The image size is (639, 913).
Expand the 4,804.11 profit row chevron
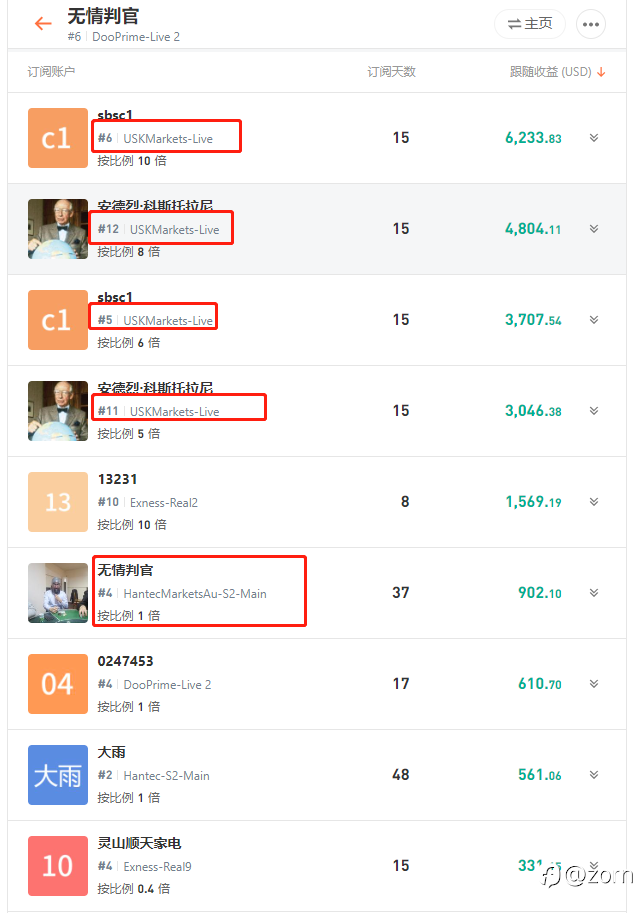coord(594,229)
